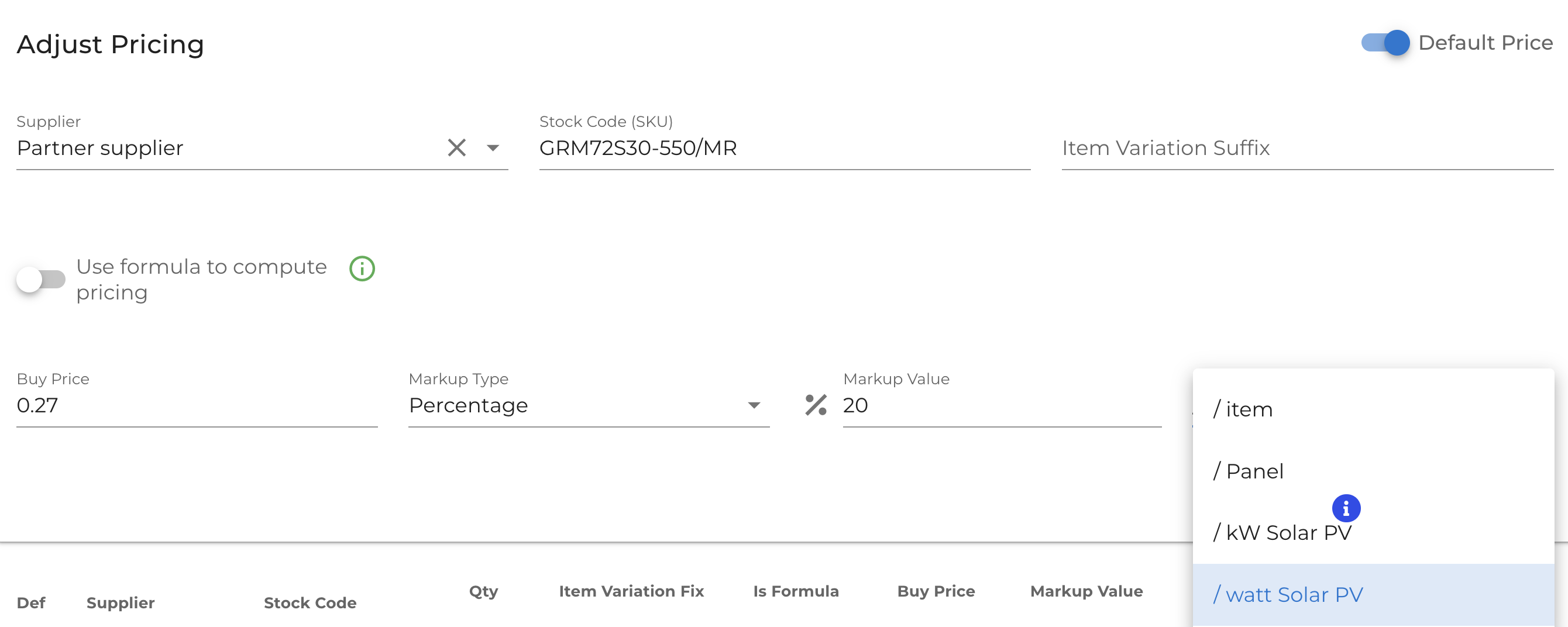Click the green formula info icon
This screenshot has width=1568, height=627.
coord(362,268)
